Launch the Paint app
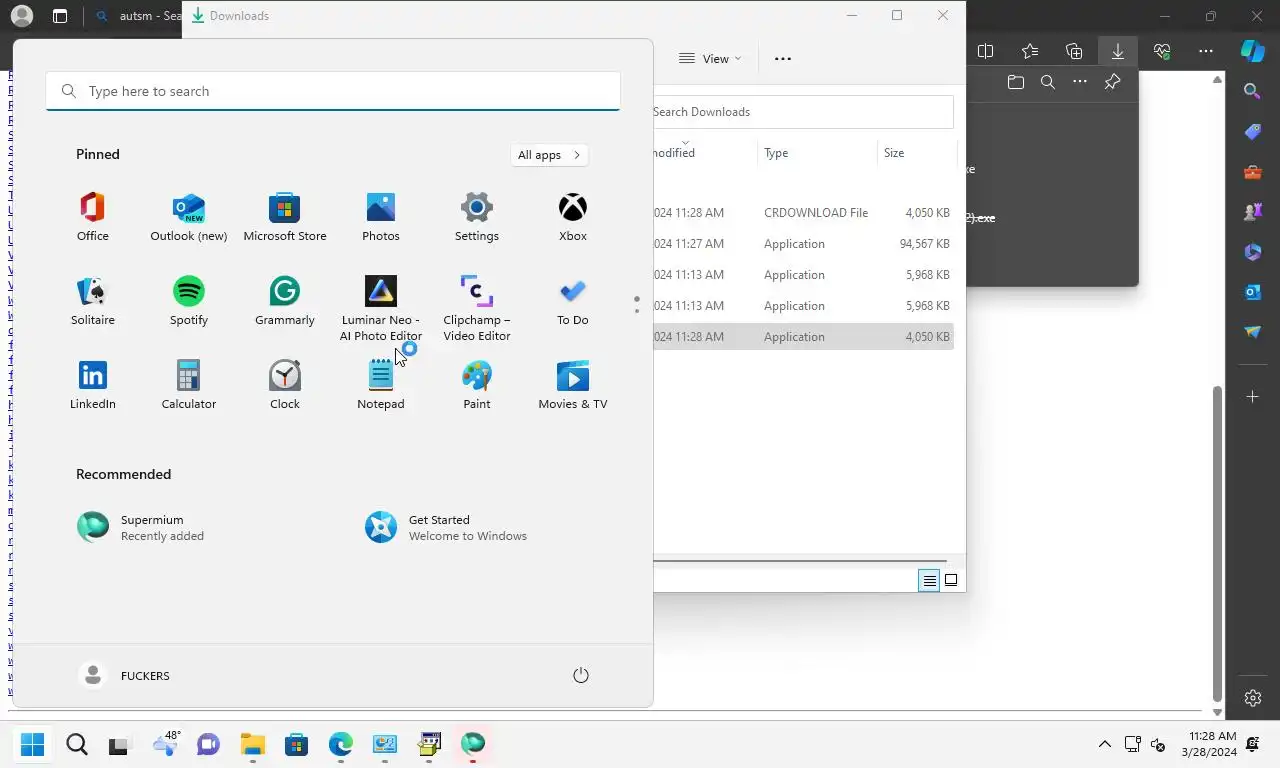Image resolution: width=1280 pixels, height=768 pixels. click(x=477, y=385)
